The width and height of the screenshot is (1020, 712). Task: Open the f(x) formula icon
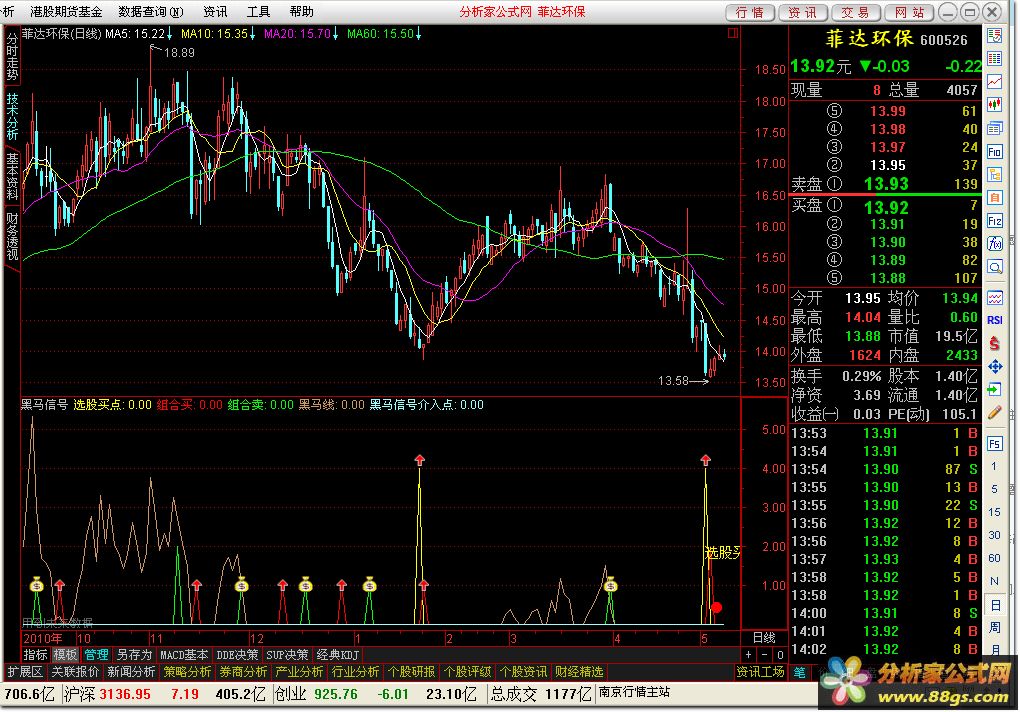[995, 243]
